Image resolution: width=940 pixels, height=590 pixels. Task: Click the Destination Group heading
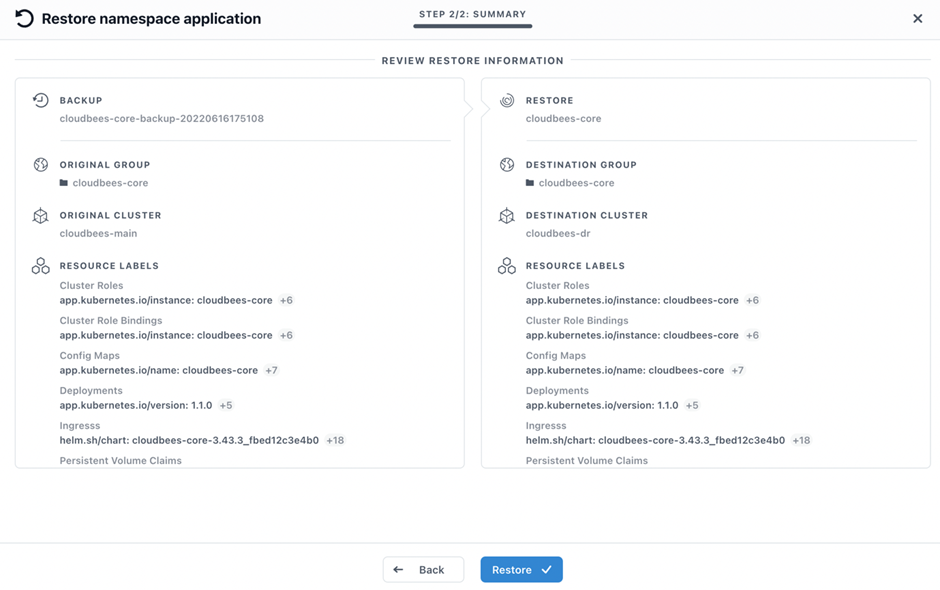(x=581, y=164)
